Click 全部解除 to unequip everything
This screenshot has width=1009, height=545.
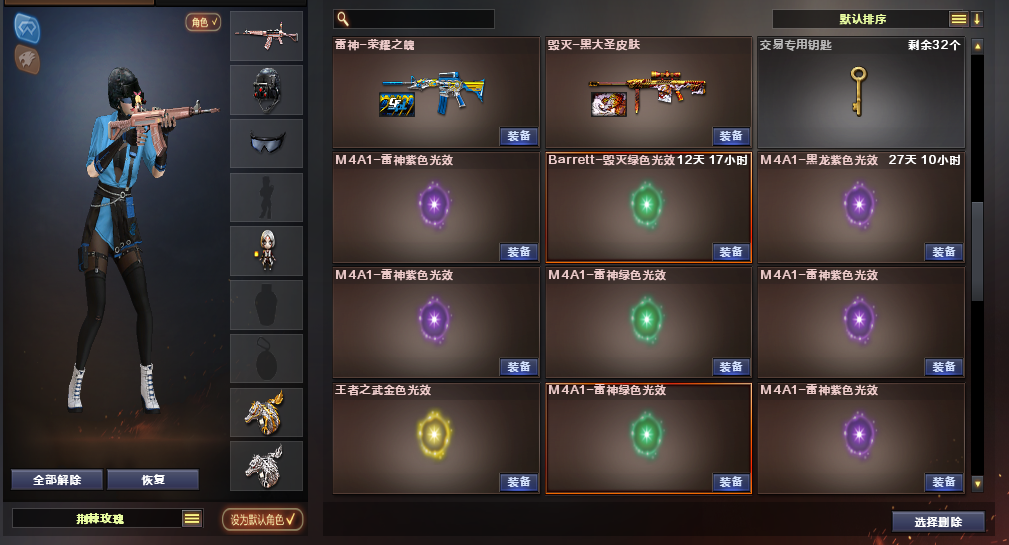57,480
